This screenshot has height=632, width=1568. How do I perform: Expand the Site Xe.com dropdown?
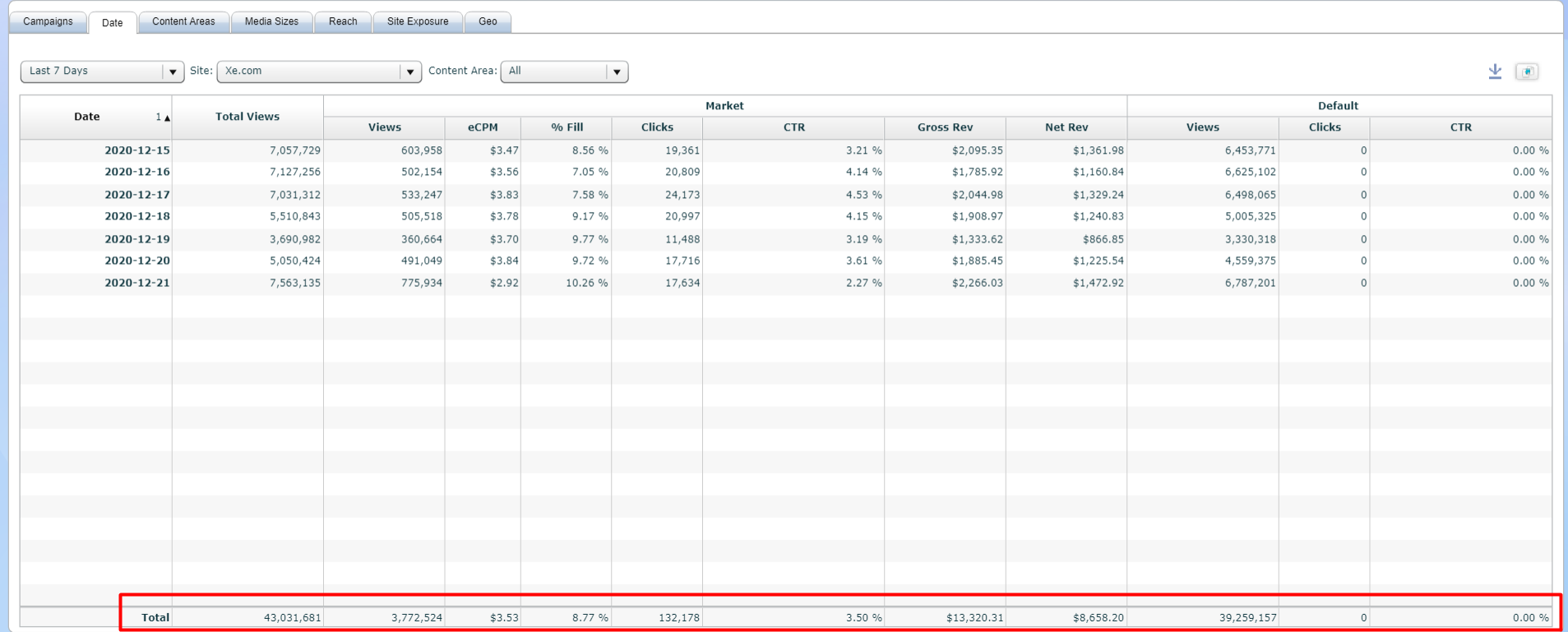[409, 72]
